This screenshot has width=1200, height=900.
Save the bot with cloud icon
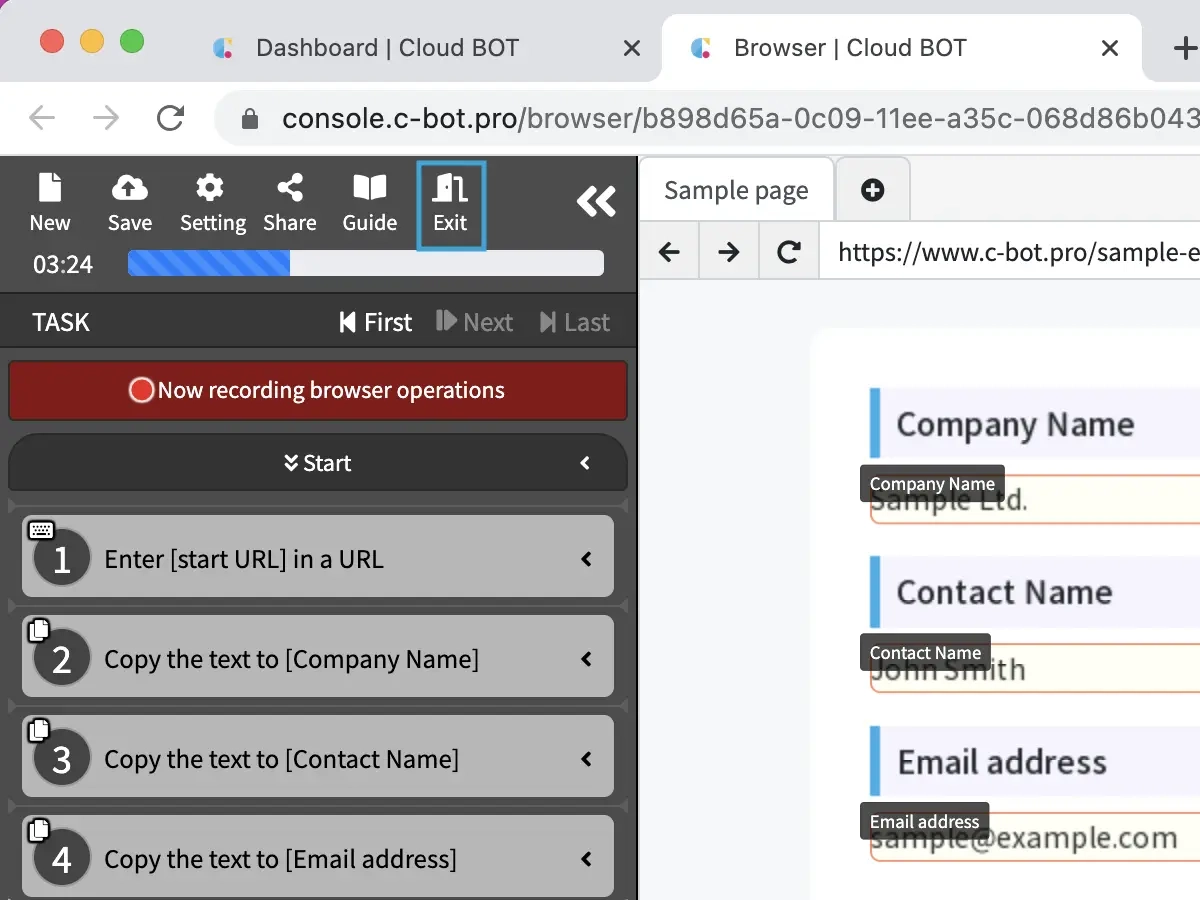pyautogui.click(x=130, y=203)
